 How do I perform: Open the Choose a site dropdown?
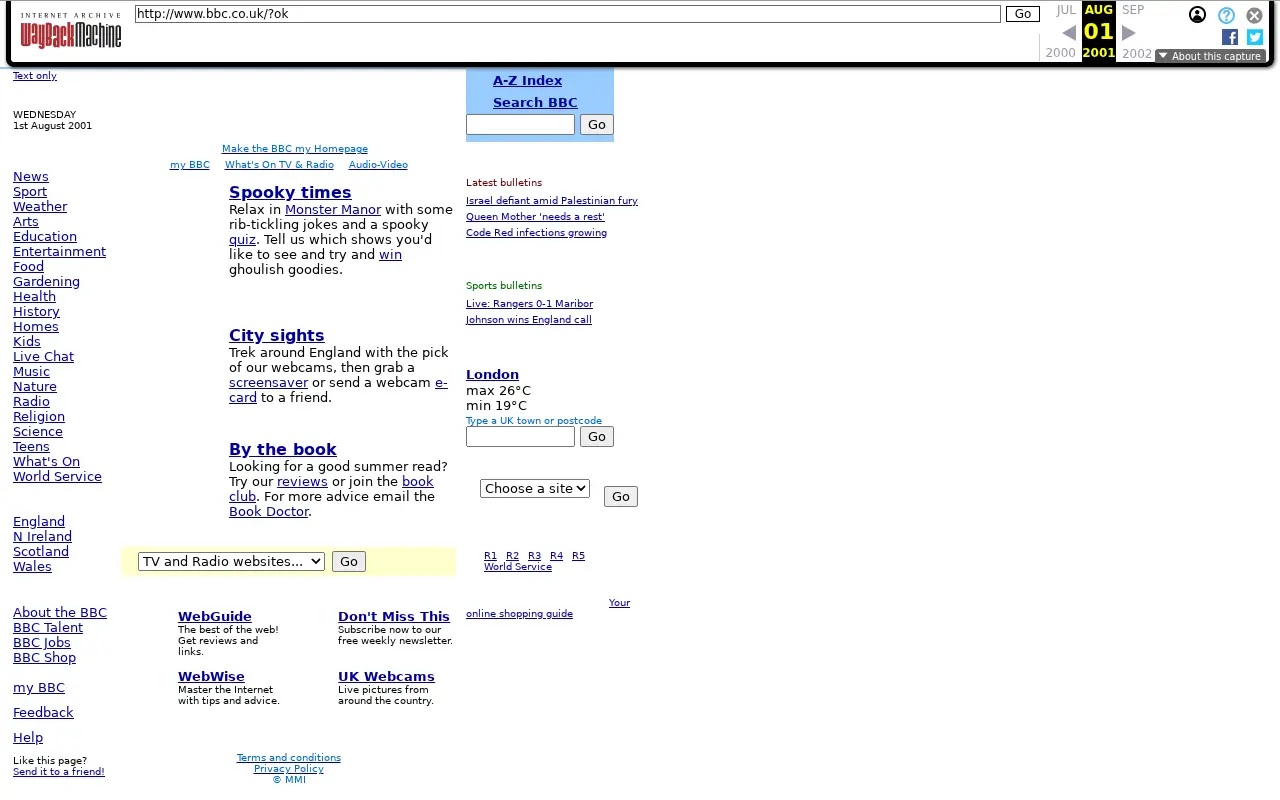pos(535,488)
